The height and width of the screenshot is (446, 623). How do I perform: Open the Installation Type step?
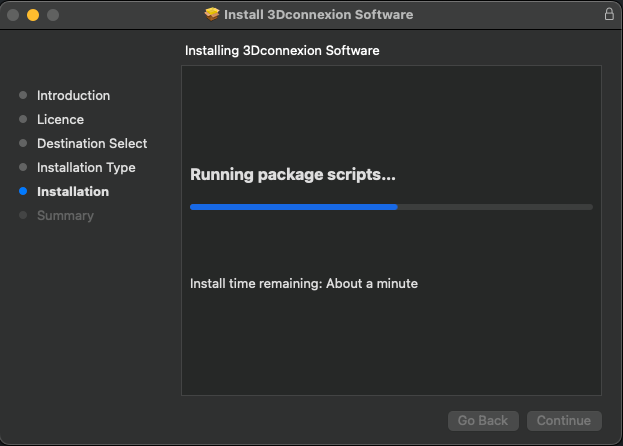pyautogui.click(x=86, y=167)
